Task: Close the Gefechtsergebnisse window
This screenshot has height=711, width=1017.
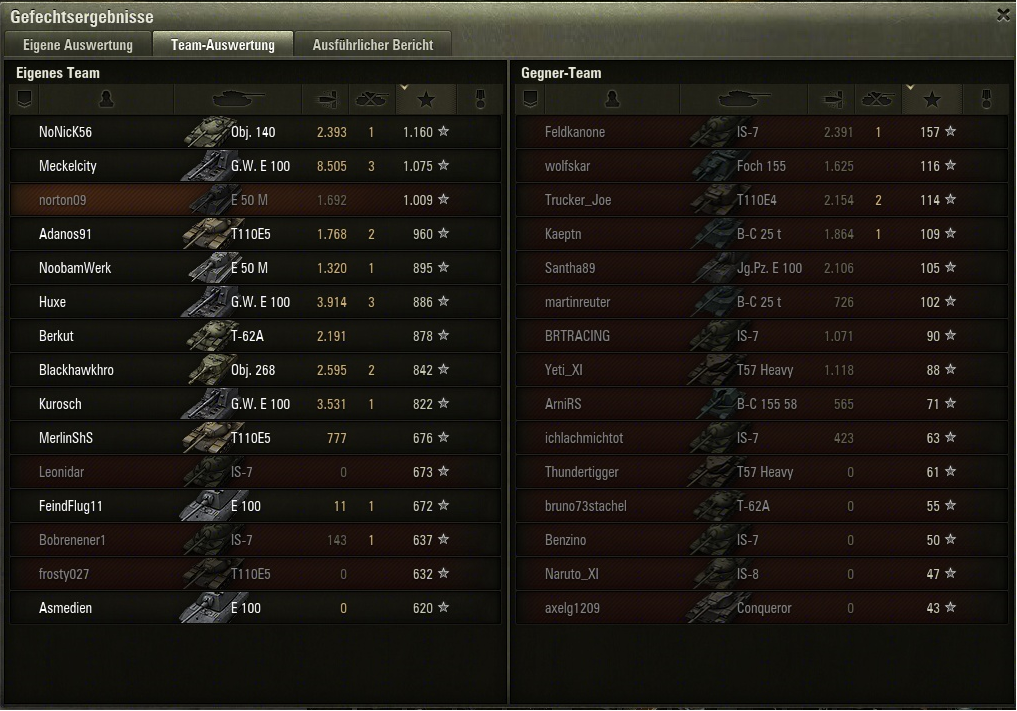Action: (1003, 15)
